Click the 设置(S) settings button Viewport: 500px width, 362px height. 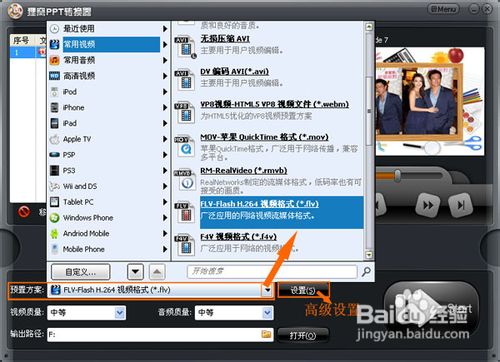pyautogui.click(x=303, y=290)
